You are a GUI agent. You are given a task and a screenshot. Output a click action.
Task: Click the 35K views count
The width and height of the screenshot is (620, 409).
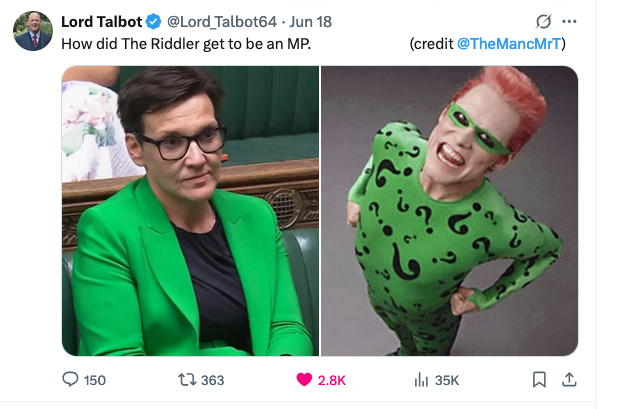coord(447,381)
